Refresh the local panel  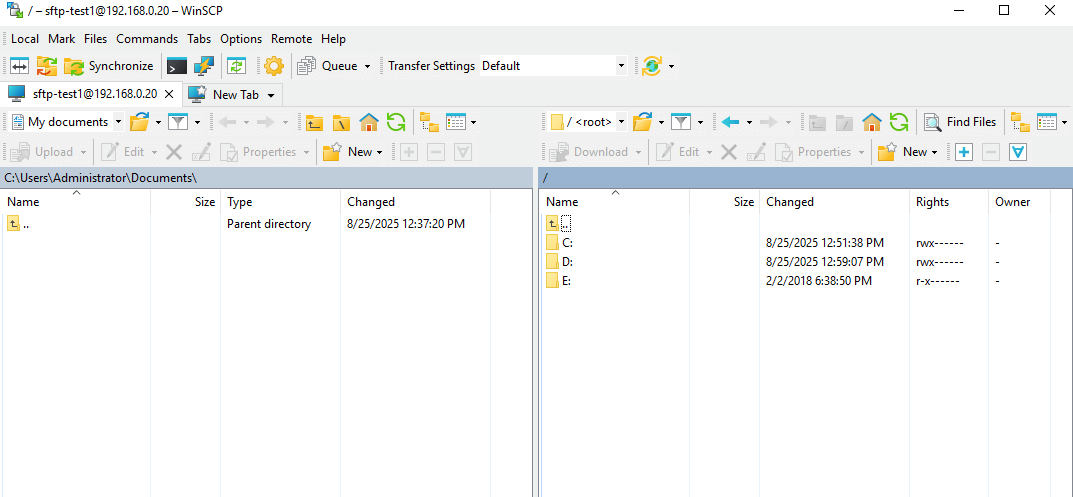pos(396,123)
